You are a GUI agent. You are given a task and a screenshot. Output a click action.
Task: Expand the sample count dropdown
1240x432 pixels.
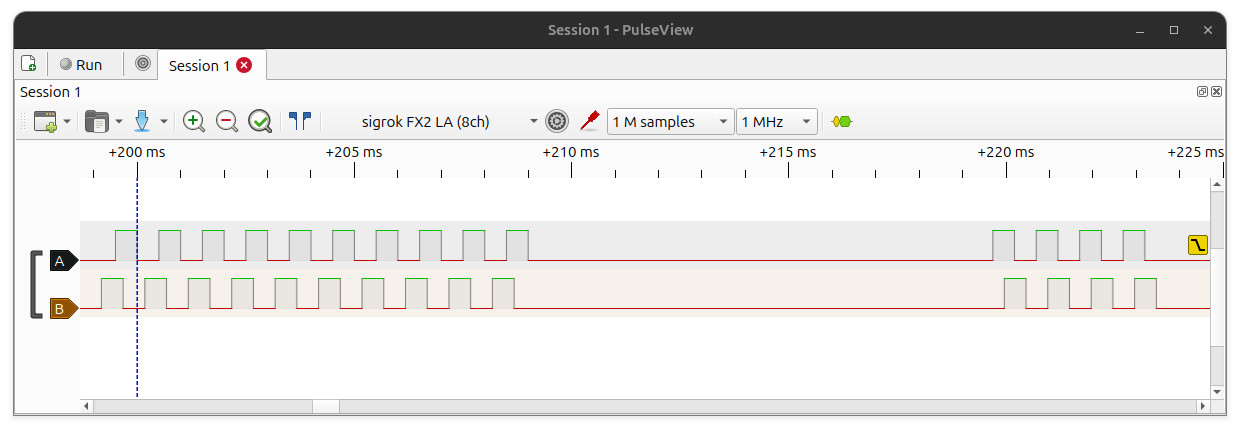pyautogui.click(x=670, y=122)
